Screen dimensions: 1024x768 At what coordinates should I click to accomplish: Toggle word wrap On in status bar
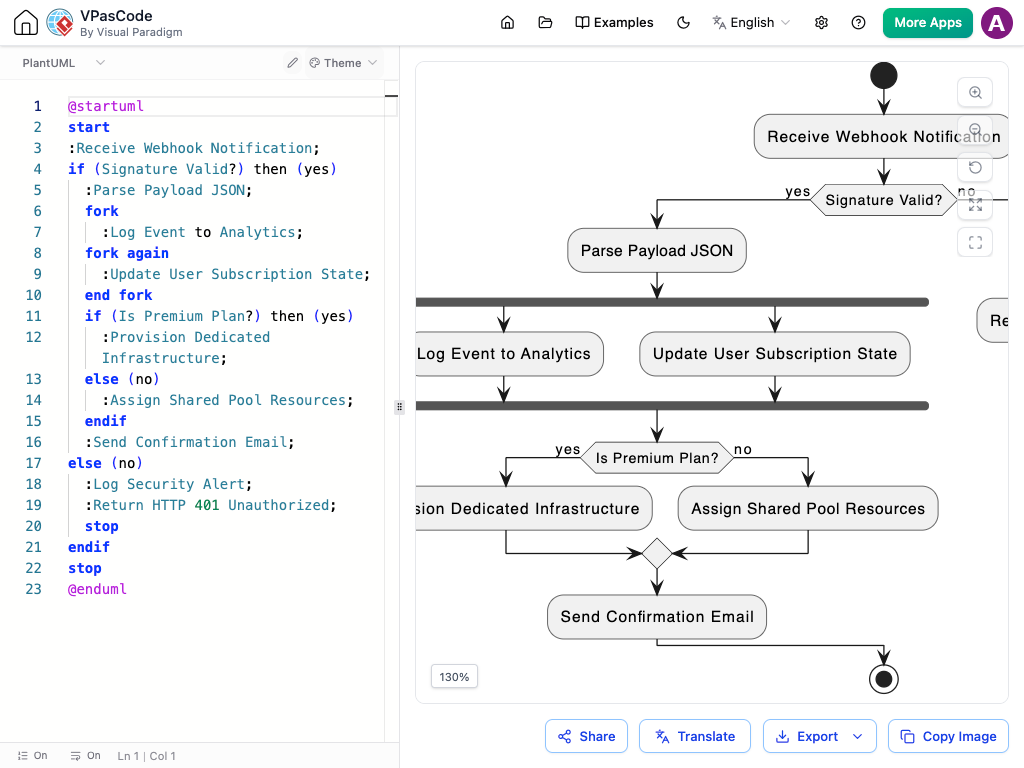click(x=86, y=756)
